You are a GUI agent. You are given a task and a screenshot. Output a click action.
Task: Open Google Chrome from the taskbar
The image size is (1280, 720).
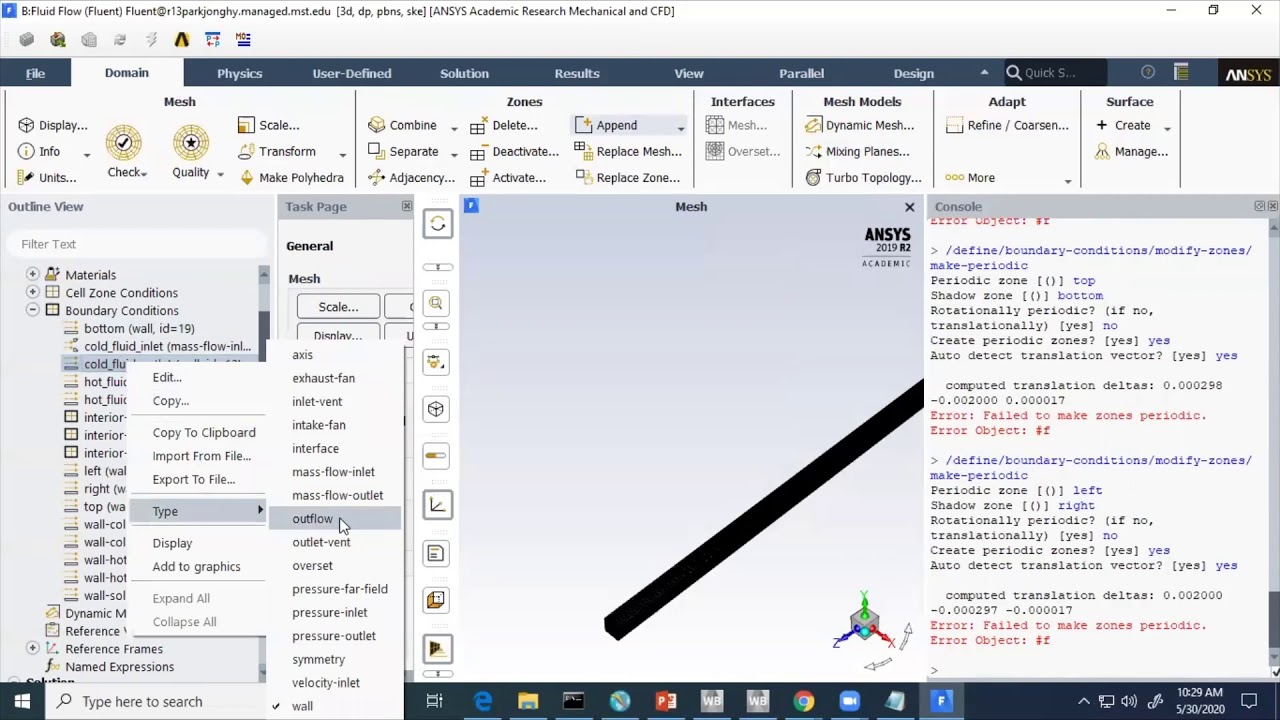point(803,701)
